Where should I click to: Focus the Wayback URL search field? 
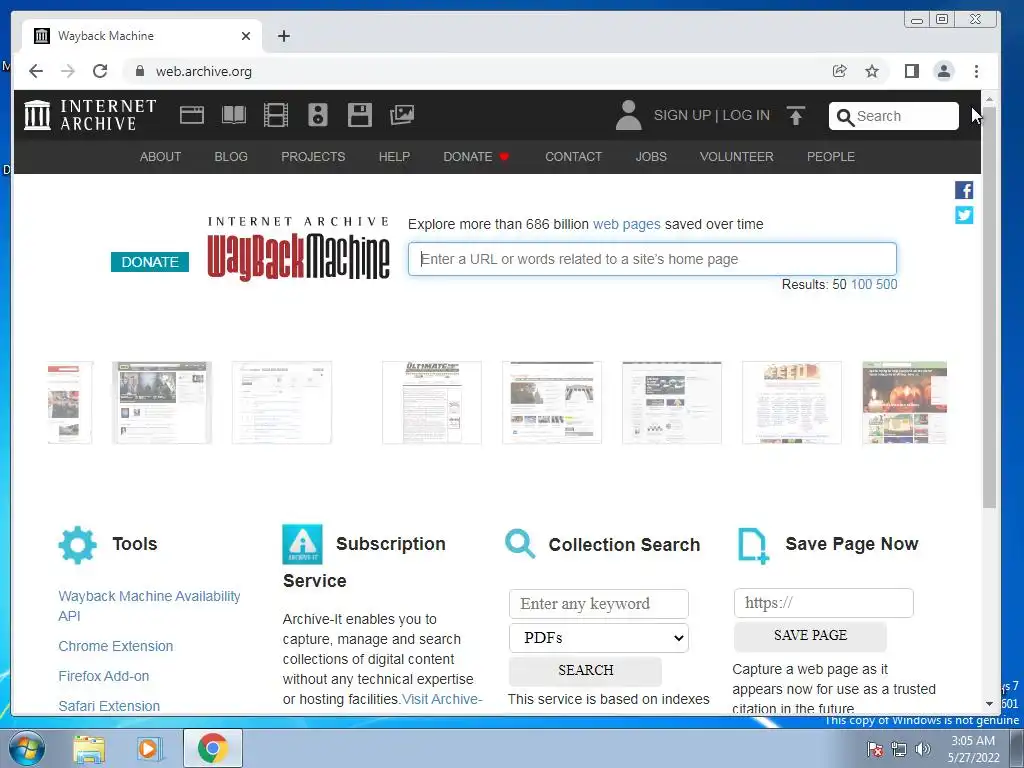pos(652,259)
